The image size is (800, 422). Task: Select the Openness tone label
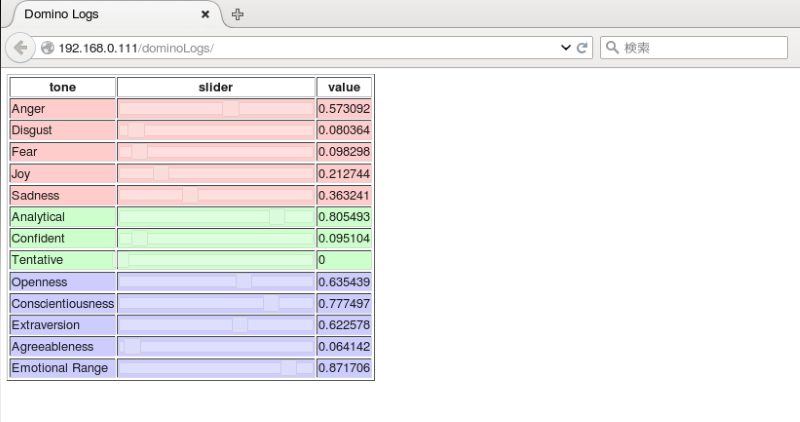pos(39,282)
